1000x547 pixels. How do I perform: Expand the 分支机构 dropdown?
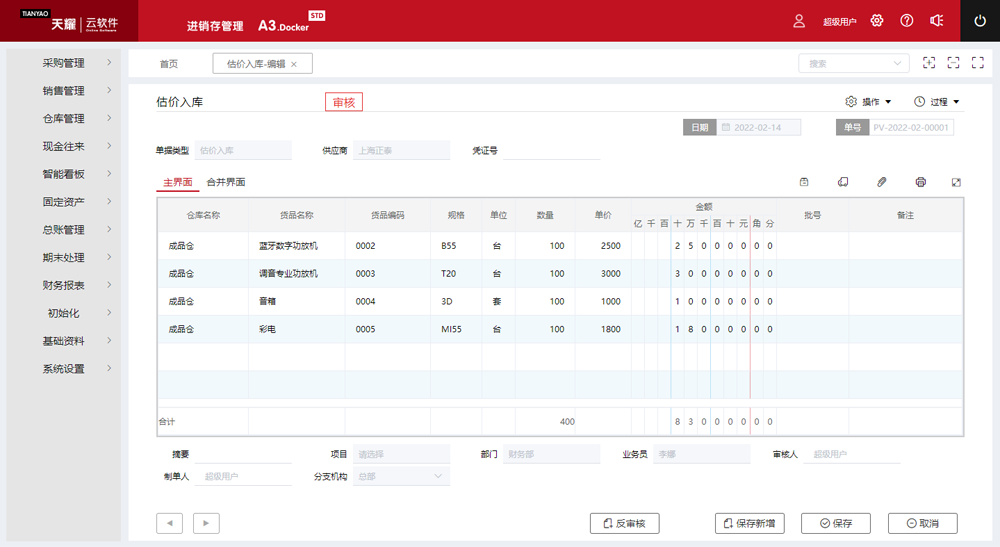click(401, 477)
